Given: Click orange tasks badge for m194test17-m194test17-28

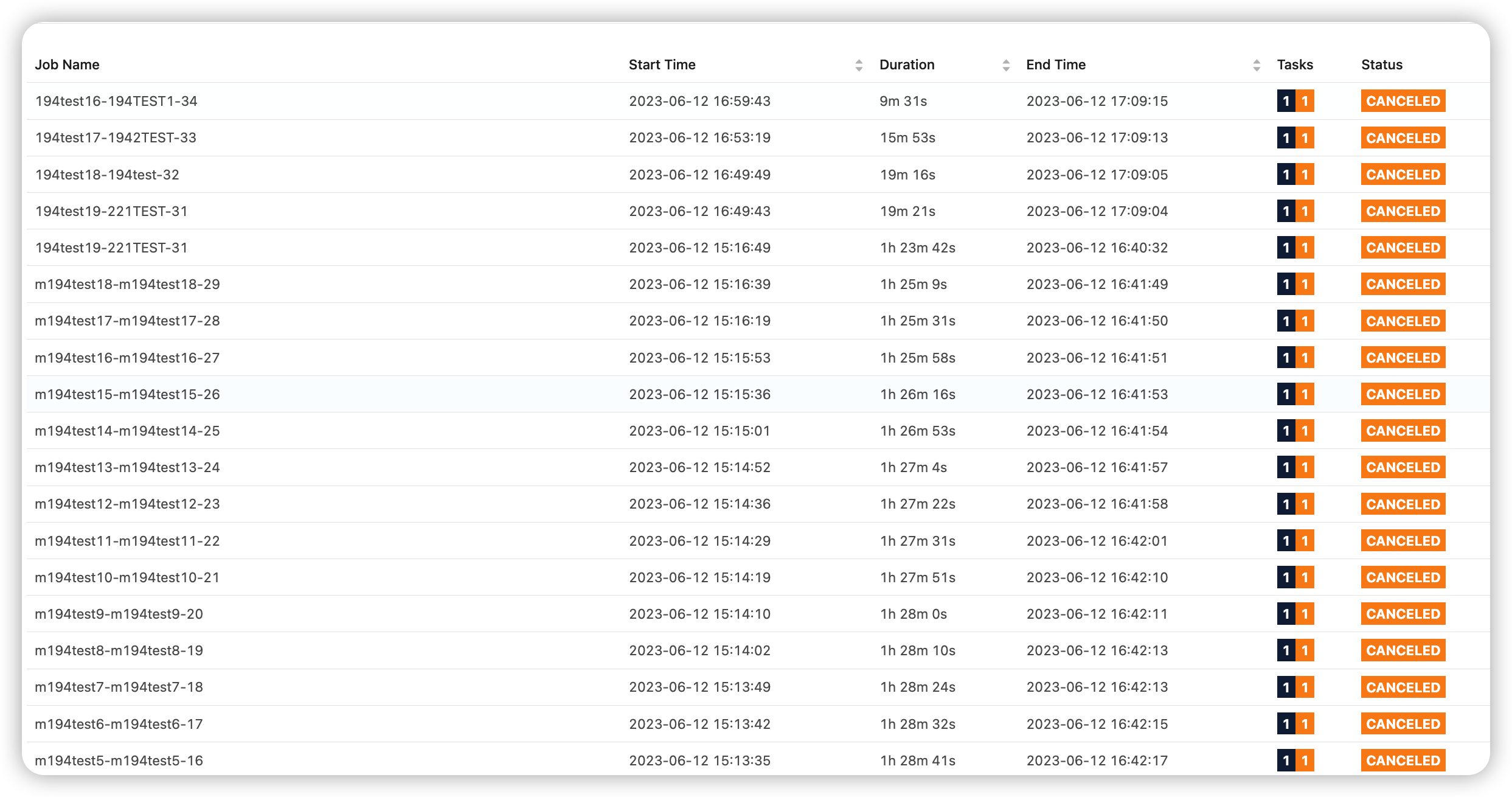Looking at the screenshot, I should pos(1305,321).
